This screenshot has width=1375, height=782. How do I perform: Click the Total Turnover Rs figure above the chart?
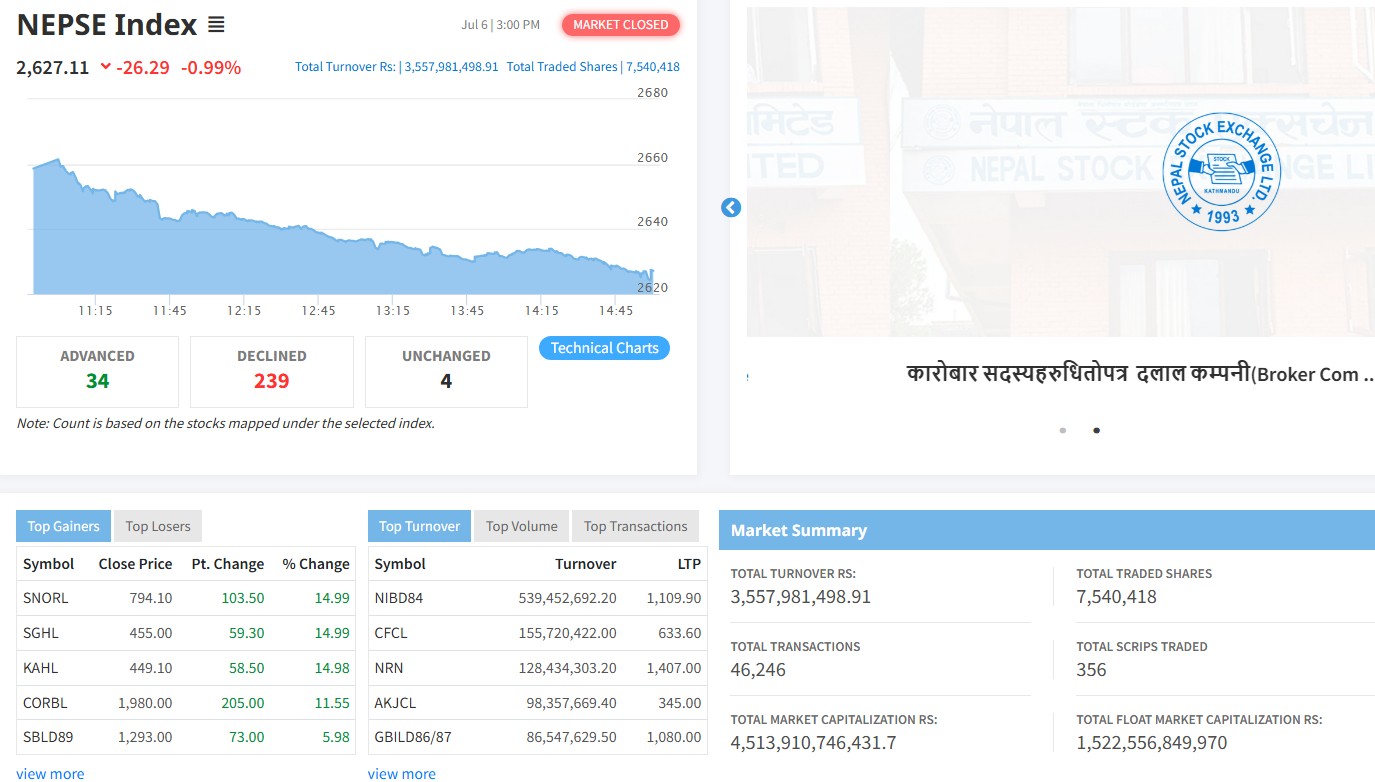[x=397, y=67]
